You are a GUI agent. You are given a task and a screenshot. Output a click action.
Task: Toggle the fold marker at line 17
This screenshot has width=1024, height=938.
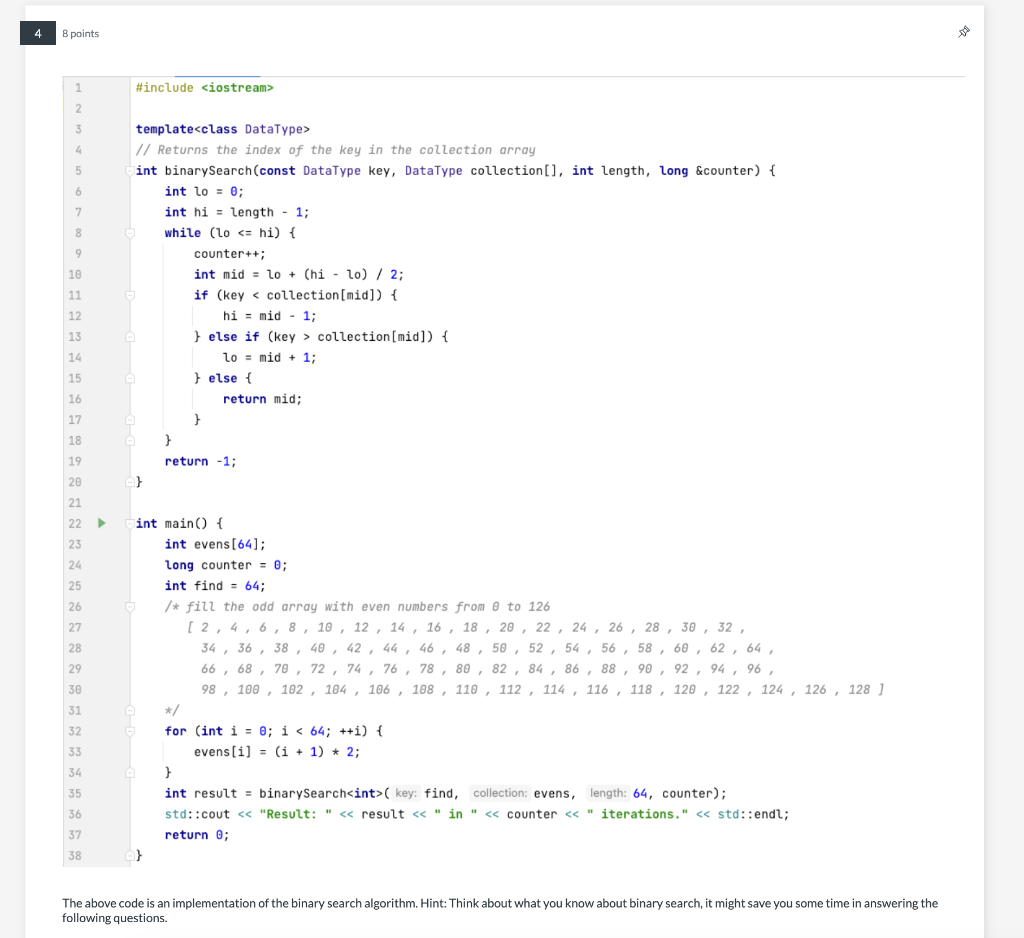click(x=128, y=419)
